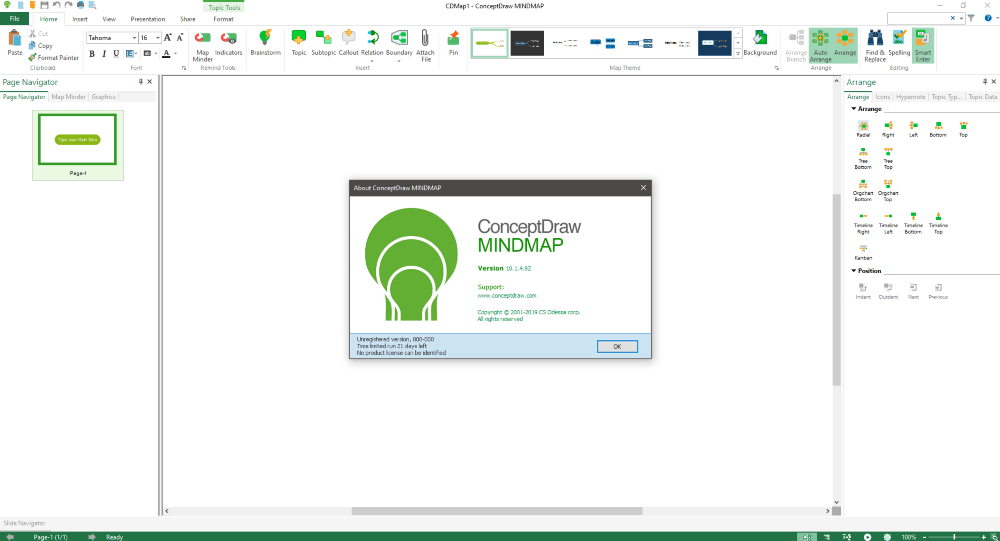Toggle Bold formatting
1000x541 pixels.
tap(92, 54)
